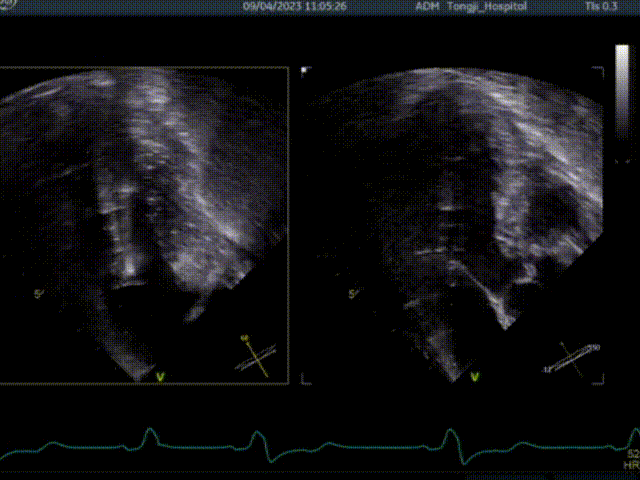This screenshot has width=640, height=480.
Task: Click the green V marker under left image
Action: point(161,377)
